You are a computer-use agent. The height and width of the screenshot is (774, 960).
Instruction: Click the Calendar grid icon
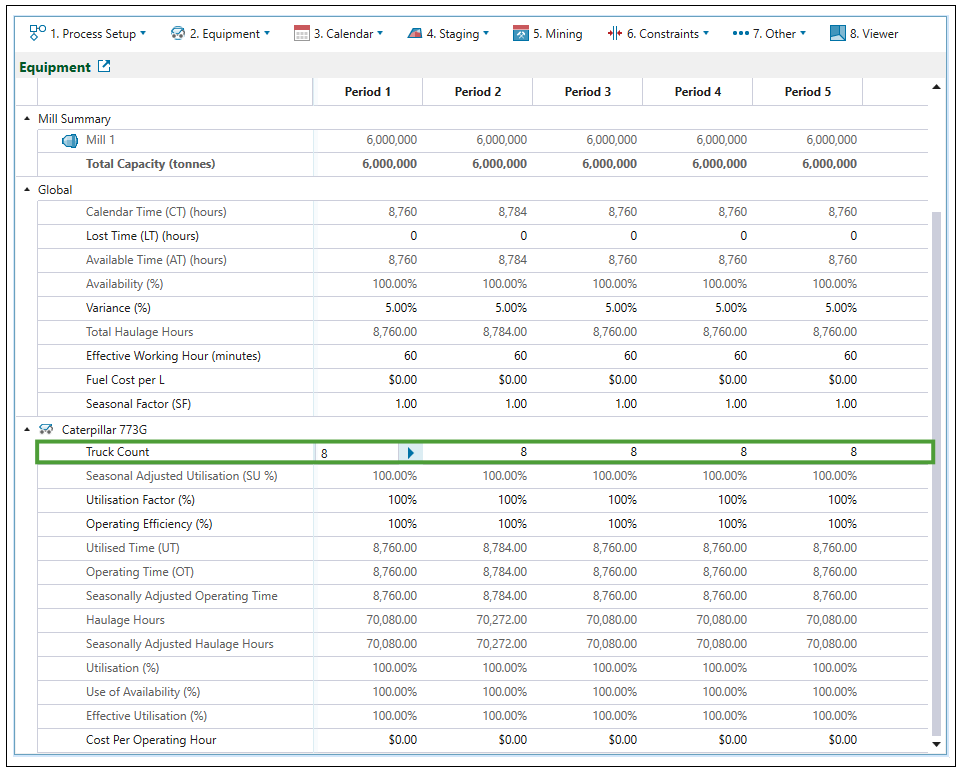[x=302, y=33]
